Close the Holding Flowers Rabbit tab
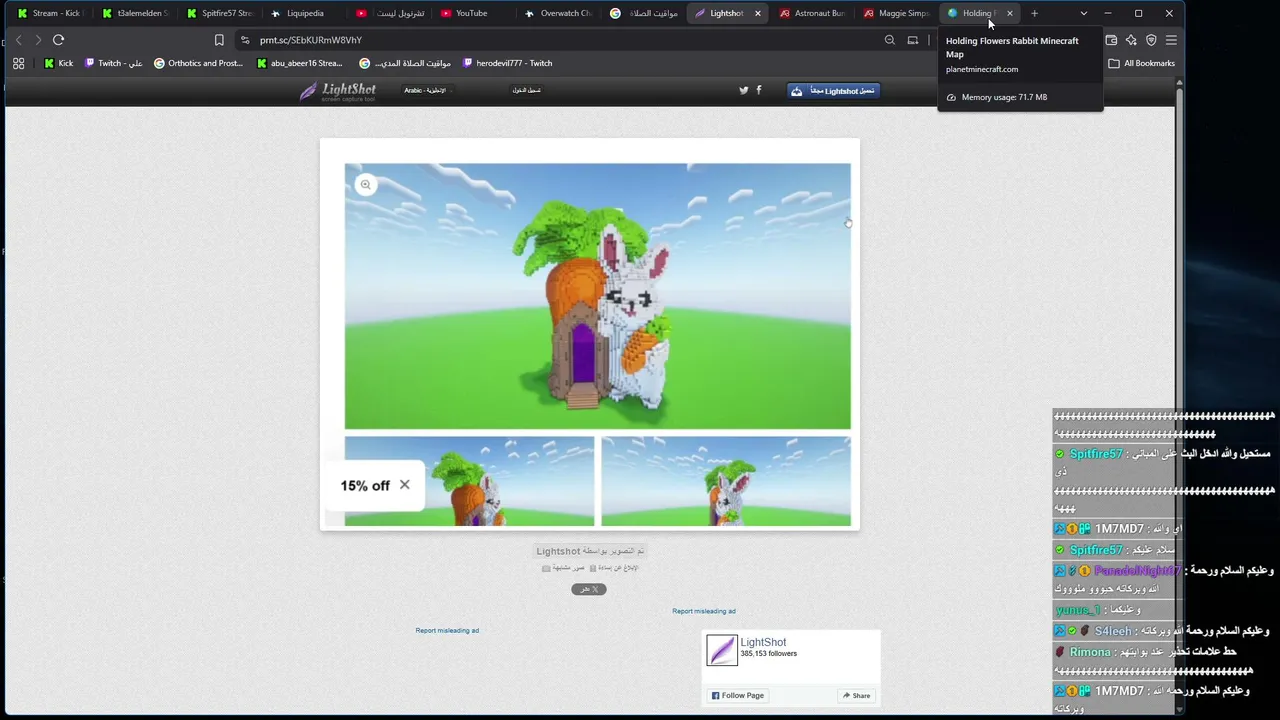The height and width of the screenshot is (720, 1280). (x=1010, y=13)
